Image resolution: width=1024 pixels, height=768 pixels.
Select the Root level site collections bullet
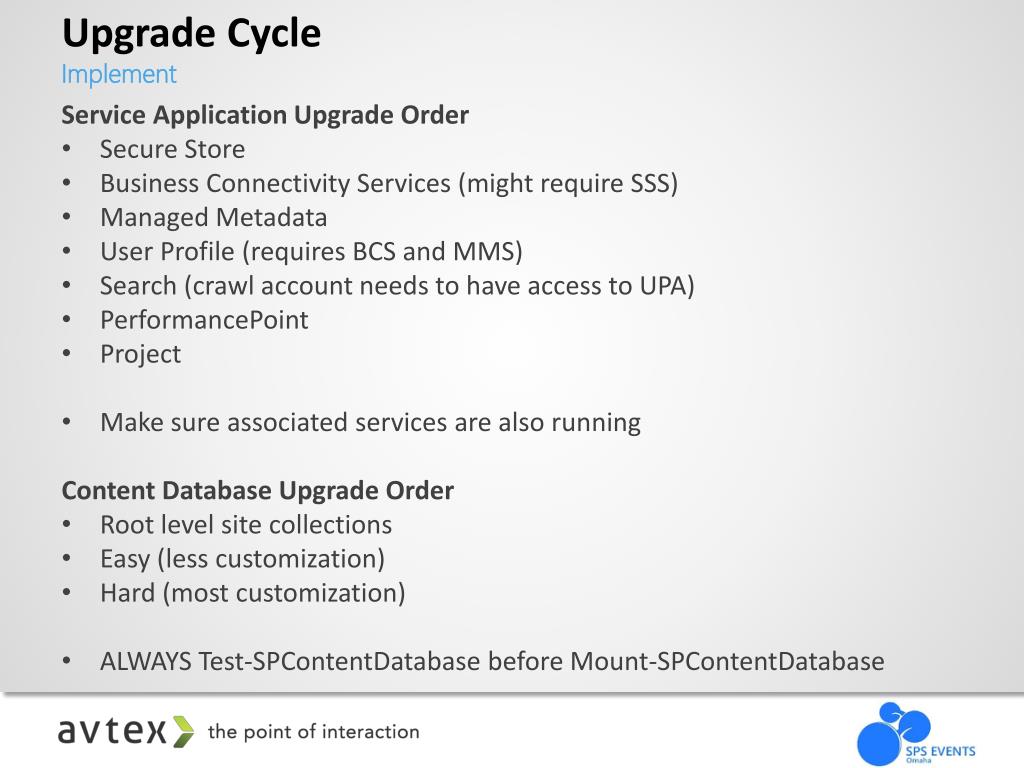246,525
